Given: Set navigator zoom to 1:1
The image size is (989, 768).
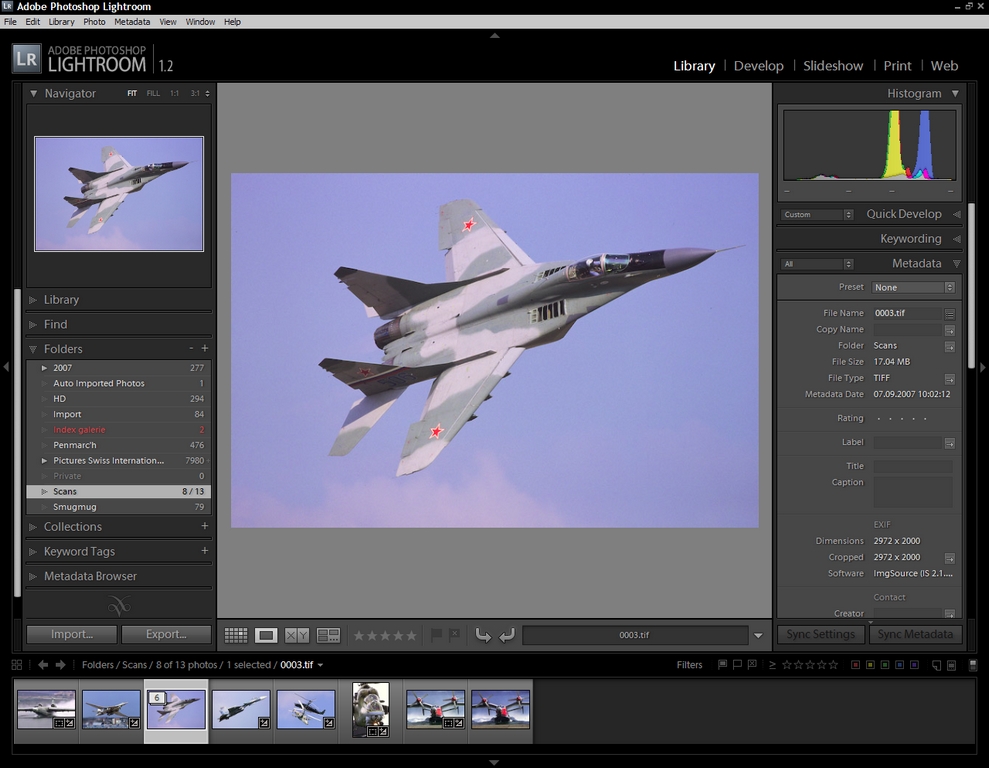Looking at the screenshot, I should pyautogui.click(x=174, y=93).
